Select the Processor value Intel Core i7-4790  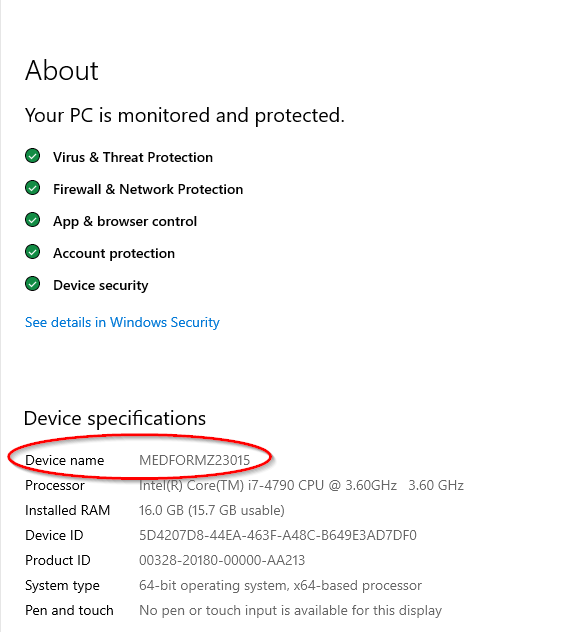[301, 485]
